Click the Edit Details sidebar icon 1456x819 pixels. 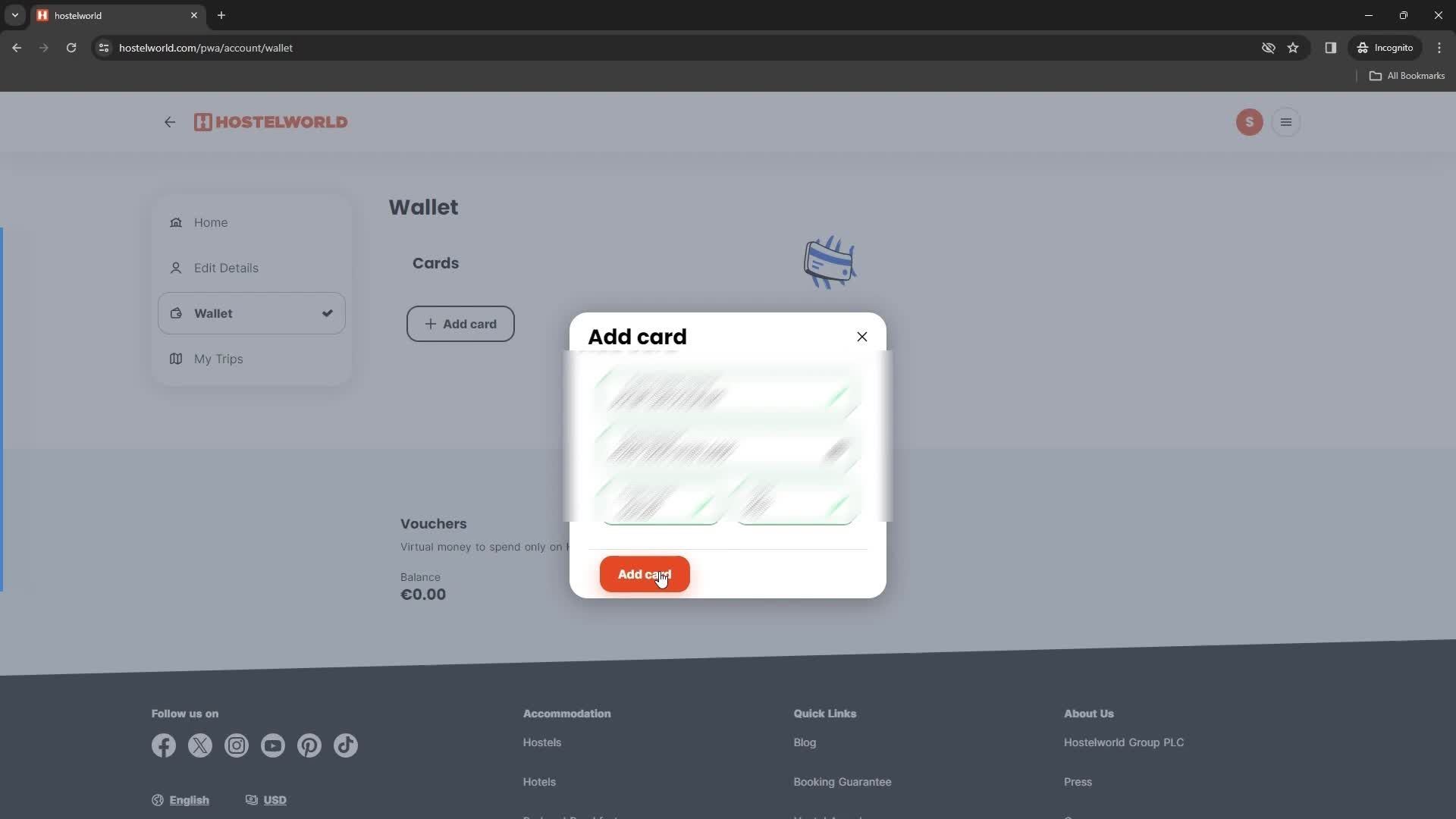tap(176, 268)
